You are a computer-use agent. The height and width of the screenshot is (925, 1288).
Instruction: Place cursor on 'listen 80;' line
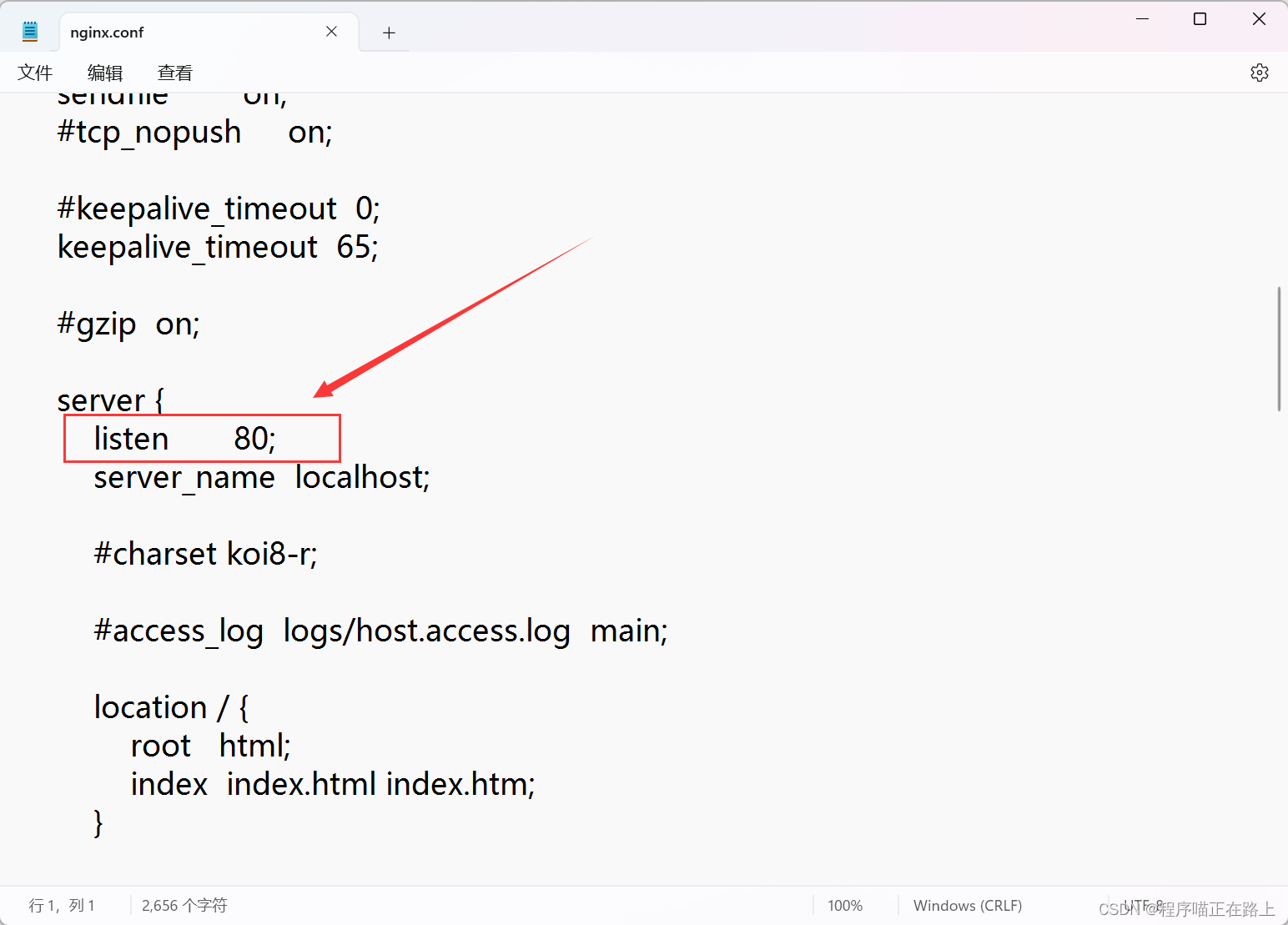(x=184, y=439)
